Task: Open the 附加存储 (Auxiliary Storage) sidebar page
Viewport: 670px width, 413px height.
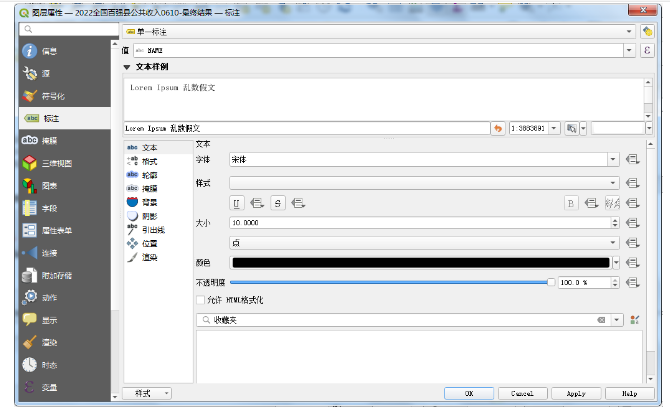Action: (x=65, y=275)
